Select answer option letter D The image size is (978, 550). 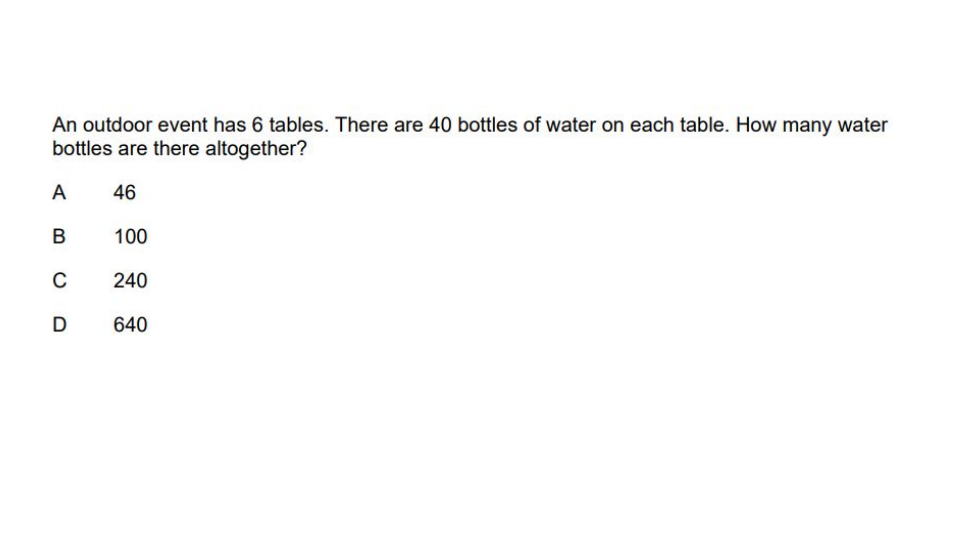pyautogui.click(x=59, y=325)
